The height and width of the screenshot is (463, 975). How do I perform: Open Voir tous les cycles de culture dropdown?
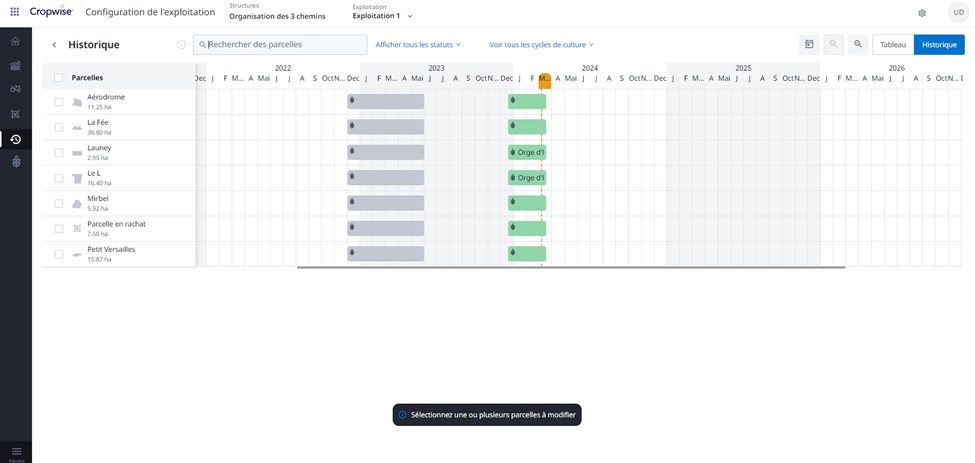(541, 45)
